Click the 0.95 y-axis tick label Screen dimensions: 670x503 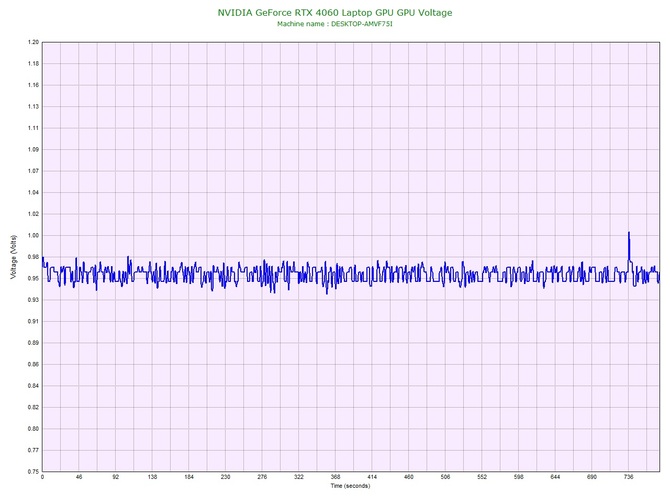pos(33,279)
